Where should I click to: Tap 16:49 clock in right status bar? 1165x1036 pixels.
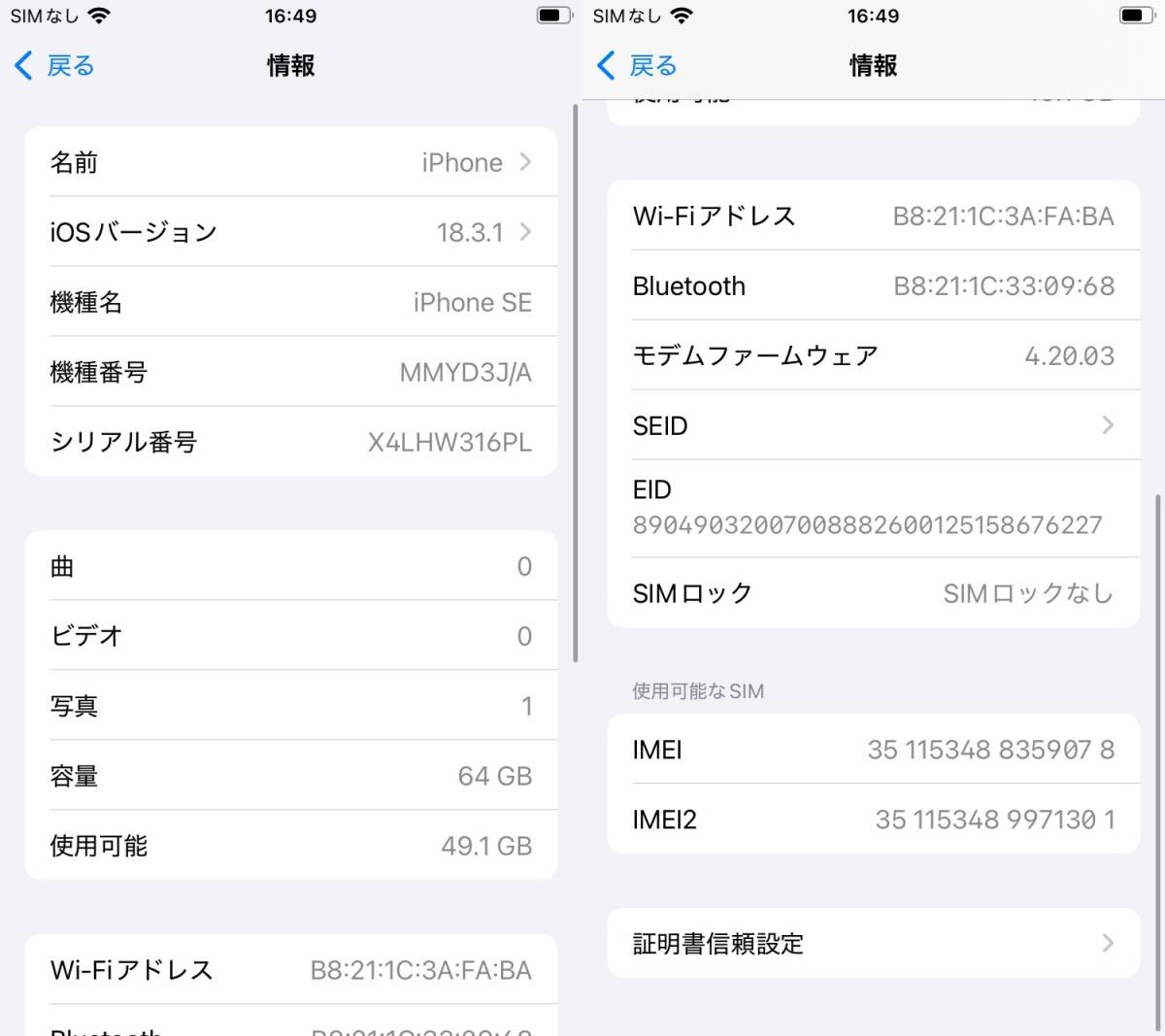pos(873,16)
